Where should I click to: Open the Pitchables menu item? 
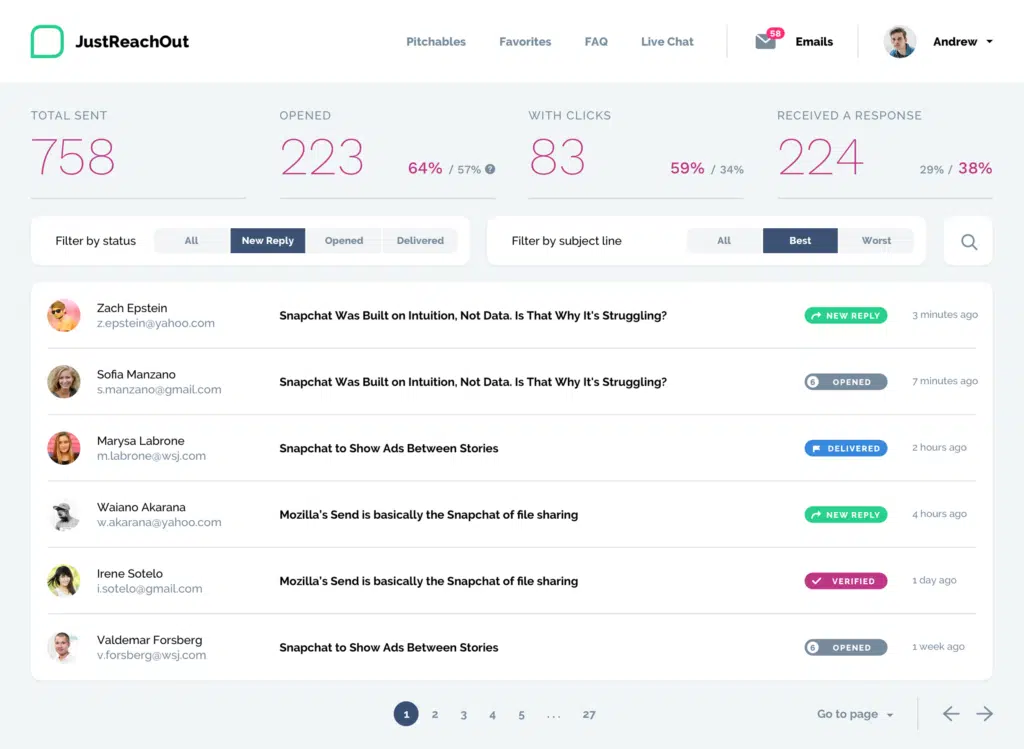point(436,42)
